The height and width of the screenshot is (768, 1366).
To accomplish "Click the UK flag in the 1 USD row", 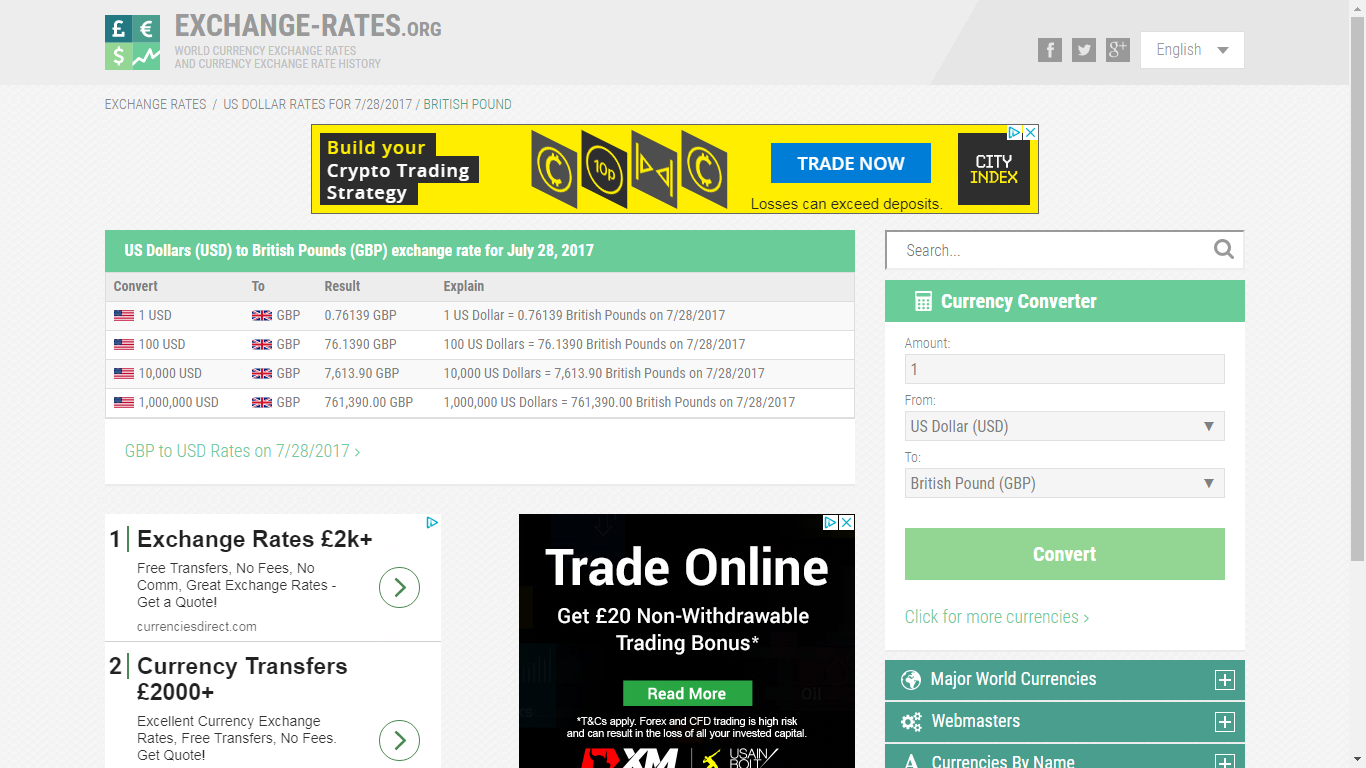I will coord(262,315).
